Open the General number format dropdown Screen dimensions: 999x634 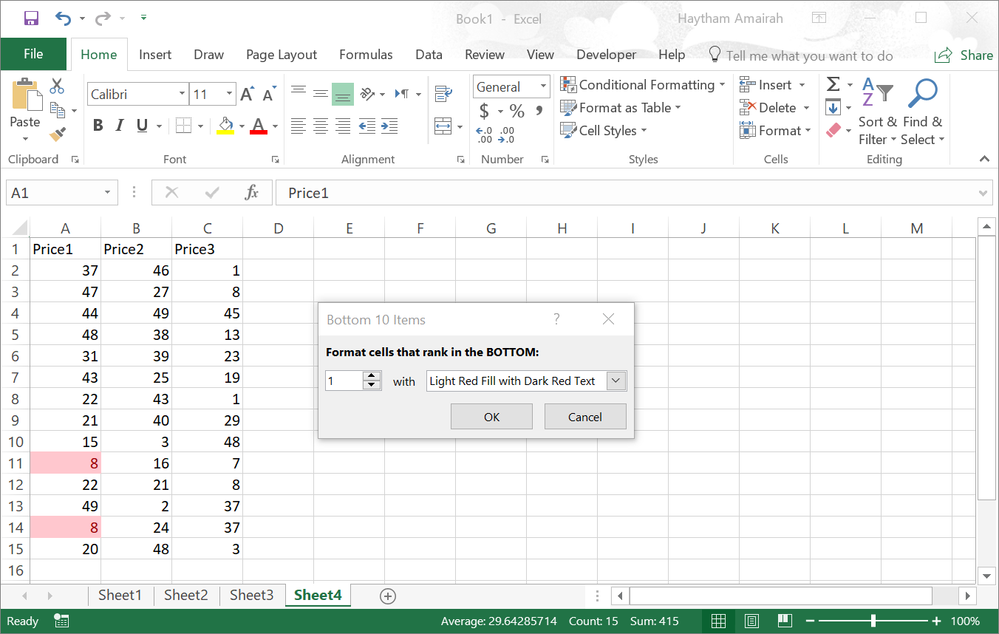pyautogui.click(x=543, y=86)
